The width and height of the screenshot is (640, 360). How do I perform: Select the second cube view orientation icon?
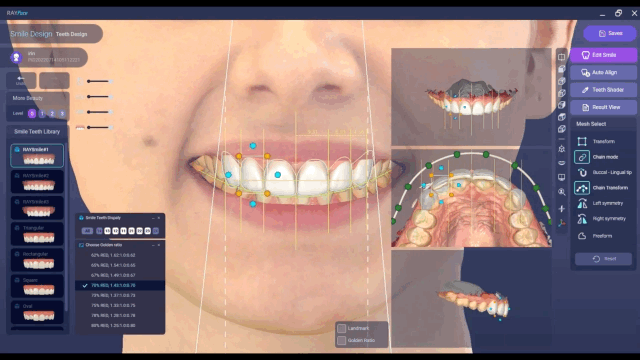(x=562, y=81)
